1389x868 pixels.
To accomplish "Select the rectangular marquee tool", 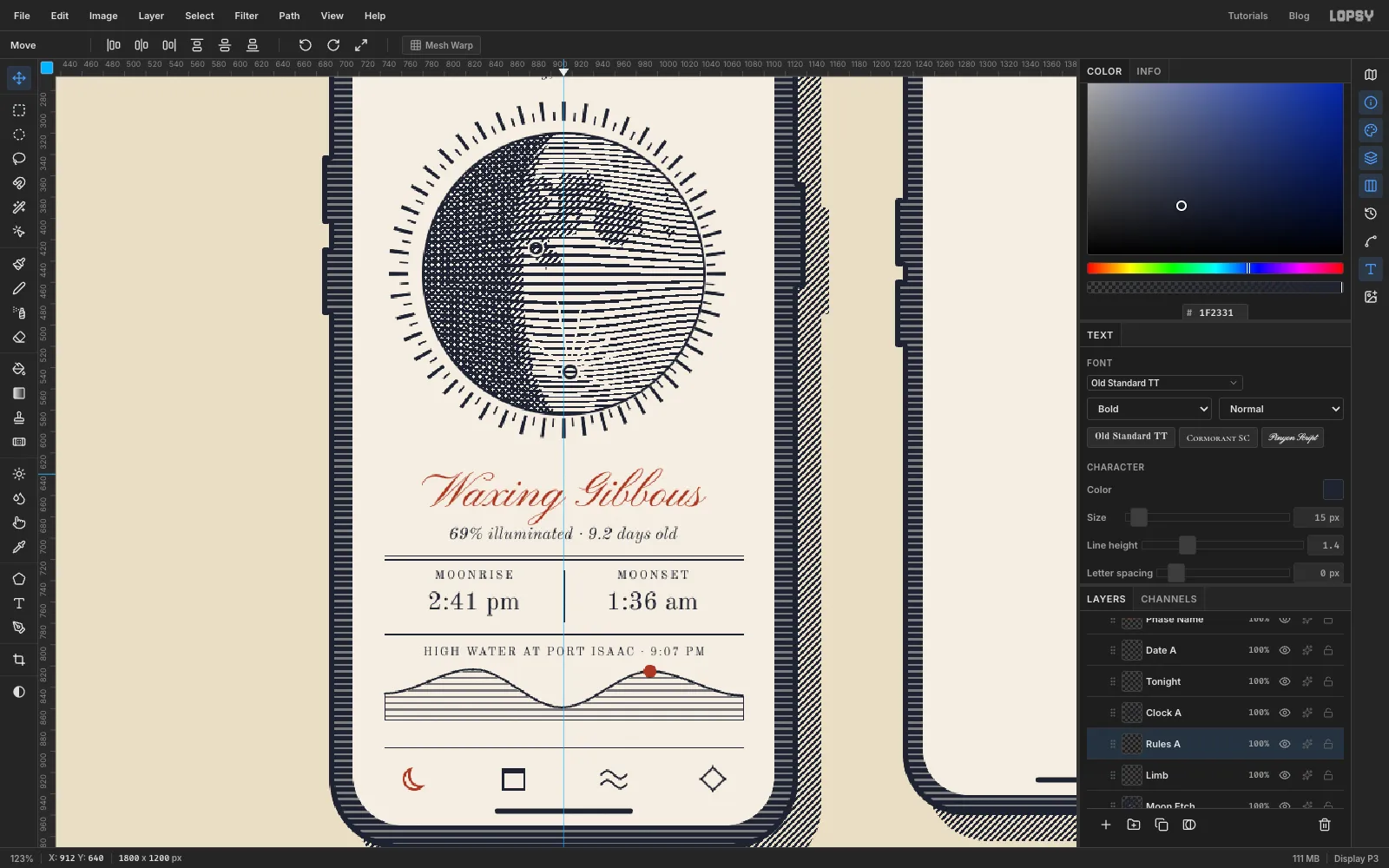I will click(x=19, y=110).
